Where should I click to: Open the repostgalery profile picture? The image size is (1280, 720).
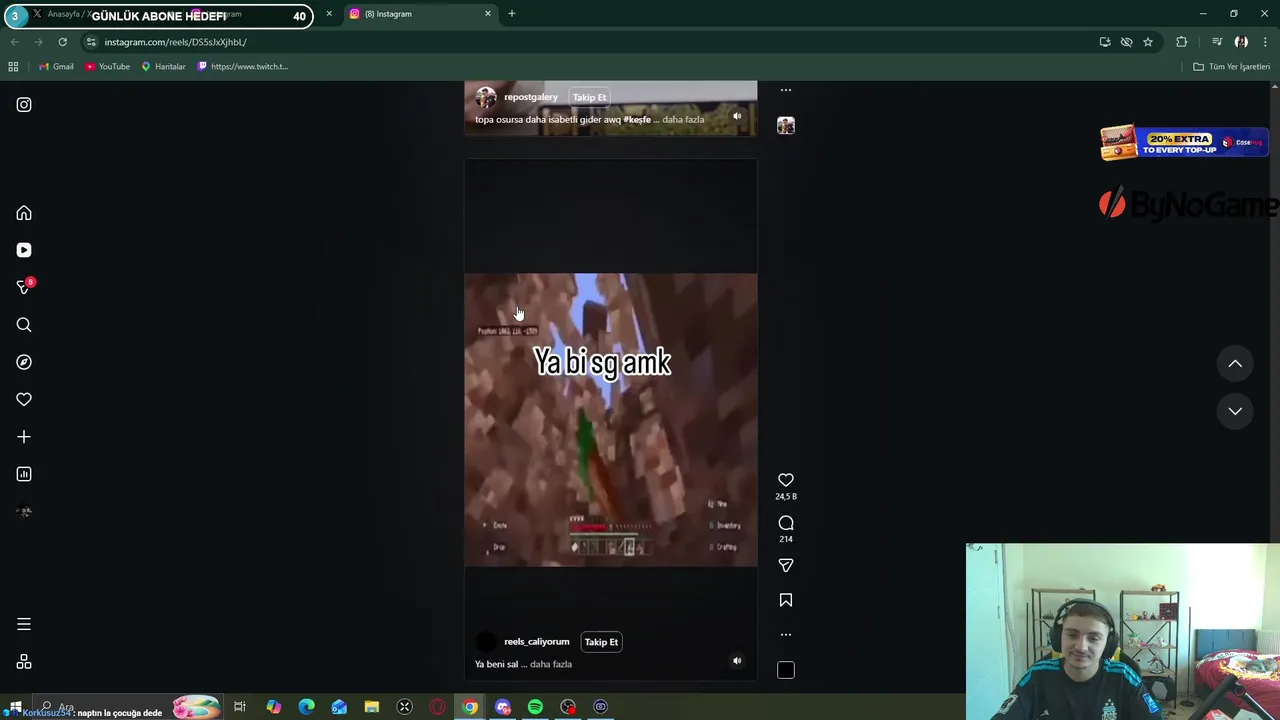[485, 97]
